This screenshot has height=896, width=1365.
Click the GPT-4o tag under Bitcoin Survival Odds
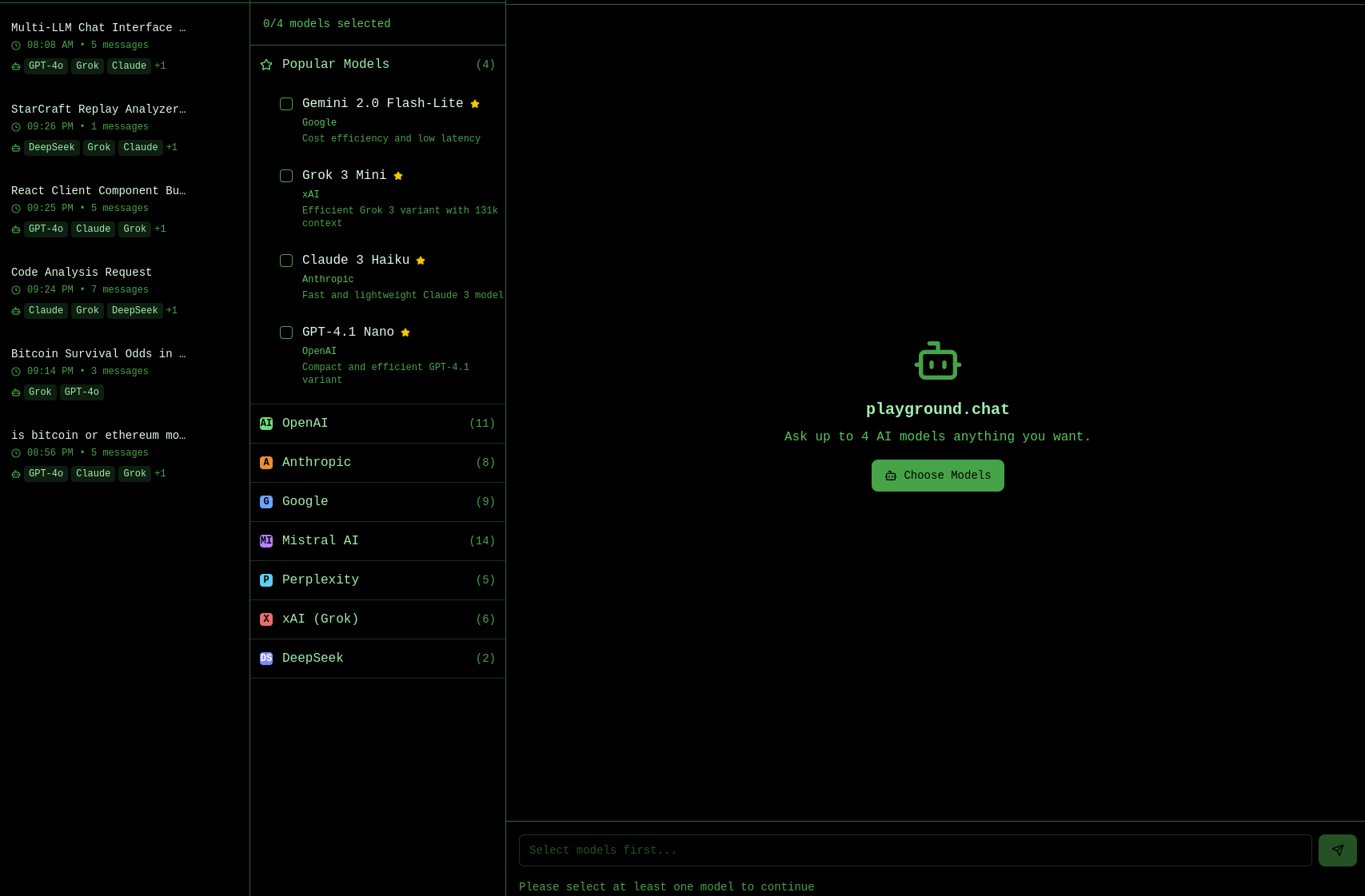(82, 392)
